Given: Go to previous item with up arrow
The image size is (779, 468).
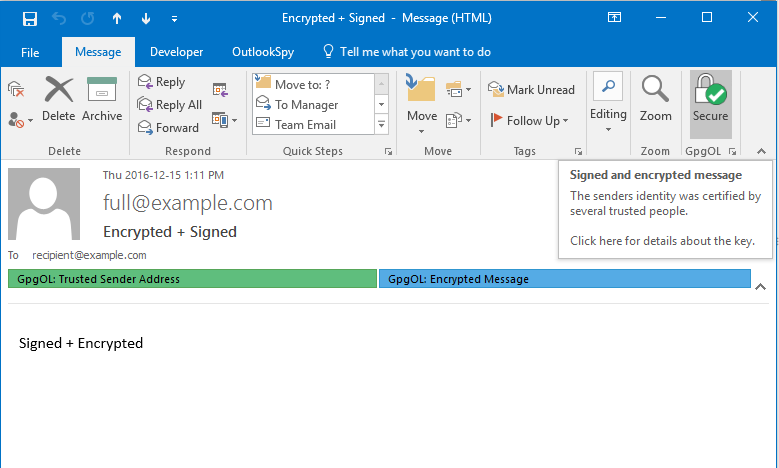Looking at the screenshot, I should tap(117, 18).
